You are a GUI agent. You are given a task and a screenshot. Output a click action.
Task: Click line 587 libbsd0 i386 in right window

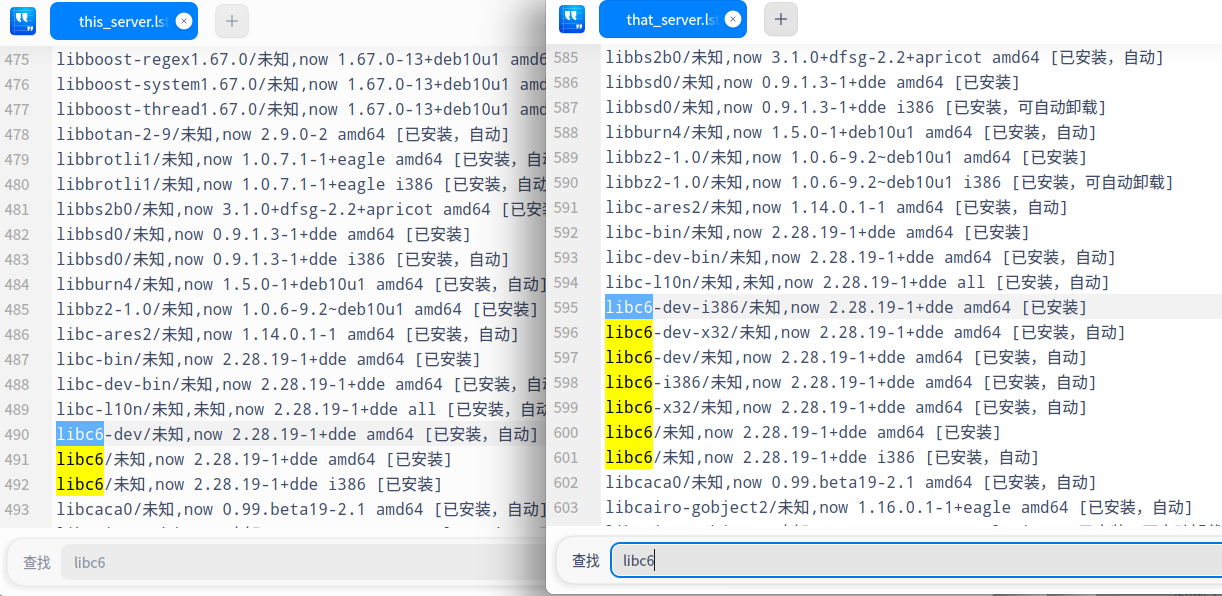856,107
